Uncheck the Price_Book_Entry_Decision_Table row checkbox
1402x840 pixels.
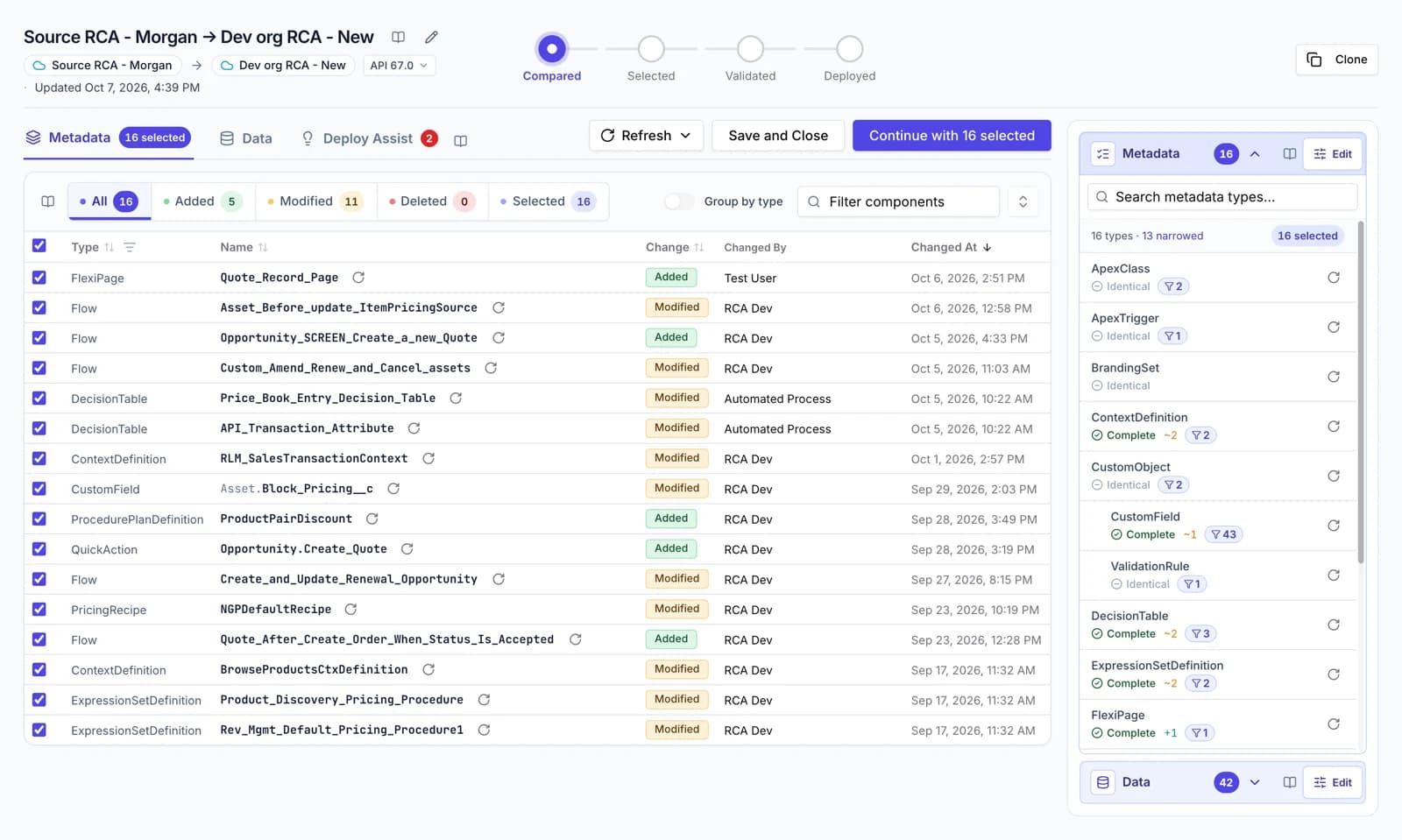[39, 399]
